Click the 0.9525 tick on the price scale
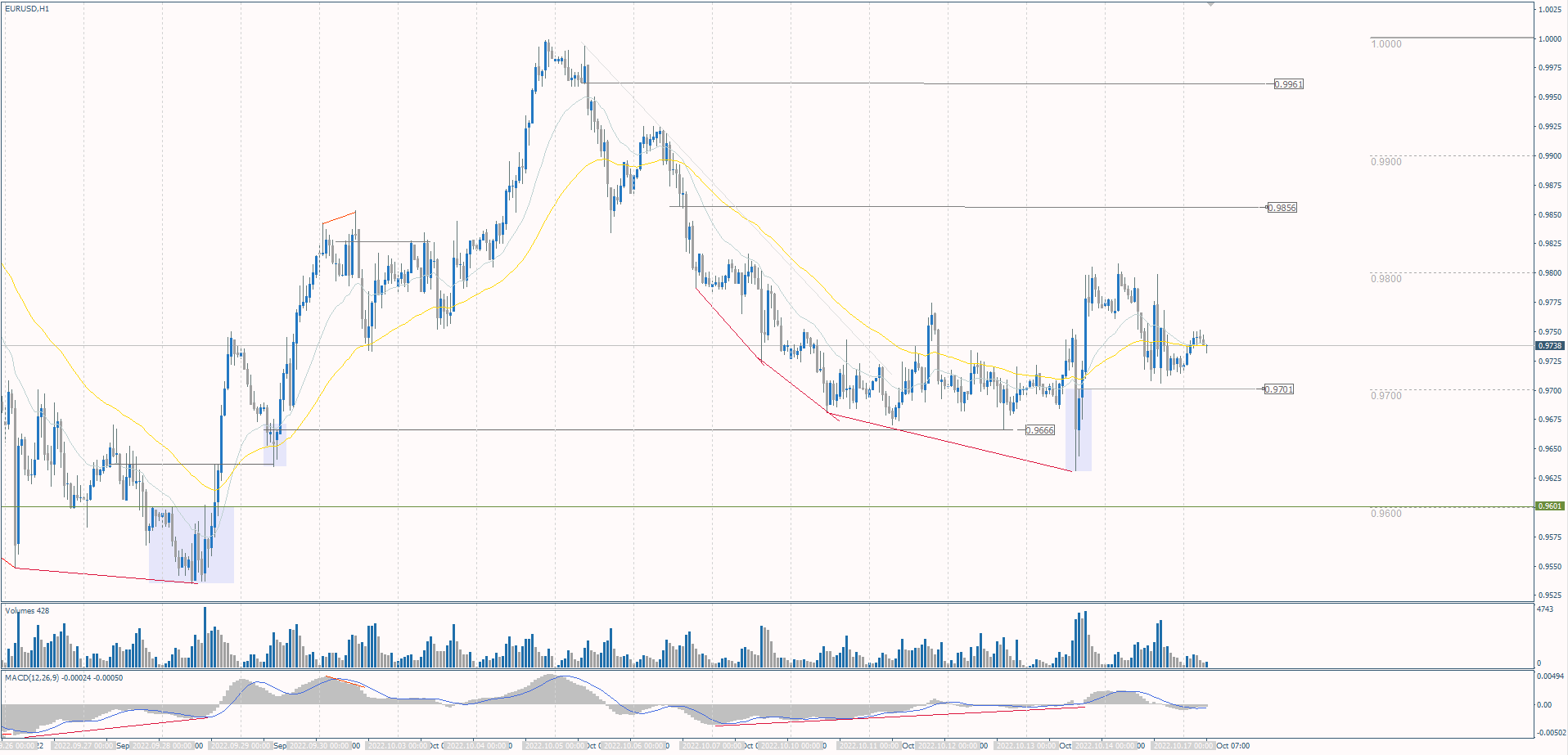 pos(1550,595)
